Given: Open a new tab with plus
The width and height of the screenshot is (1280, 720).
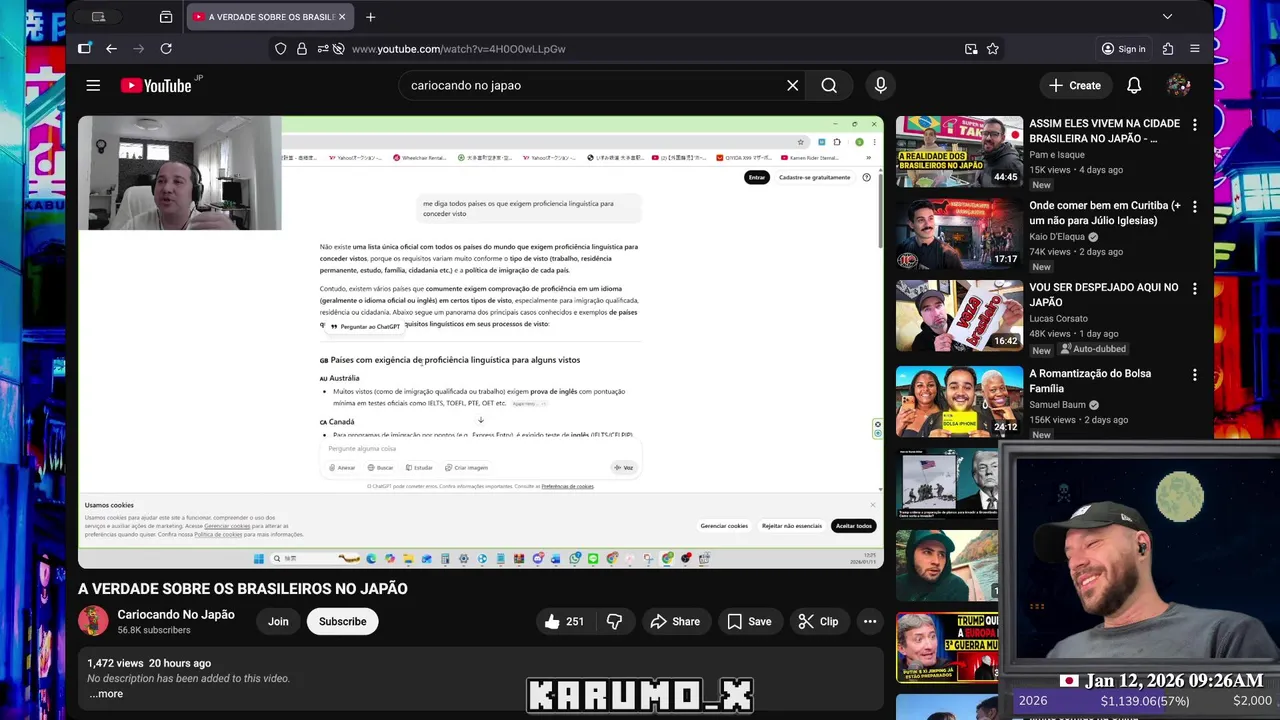Looking at the screenshot, I should point(371,17).
